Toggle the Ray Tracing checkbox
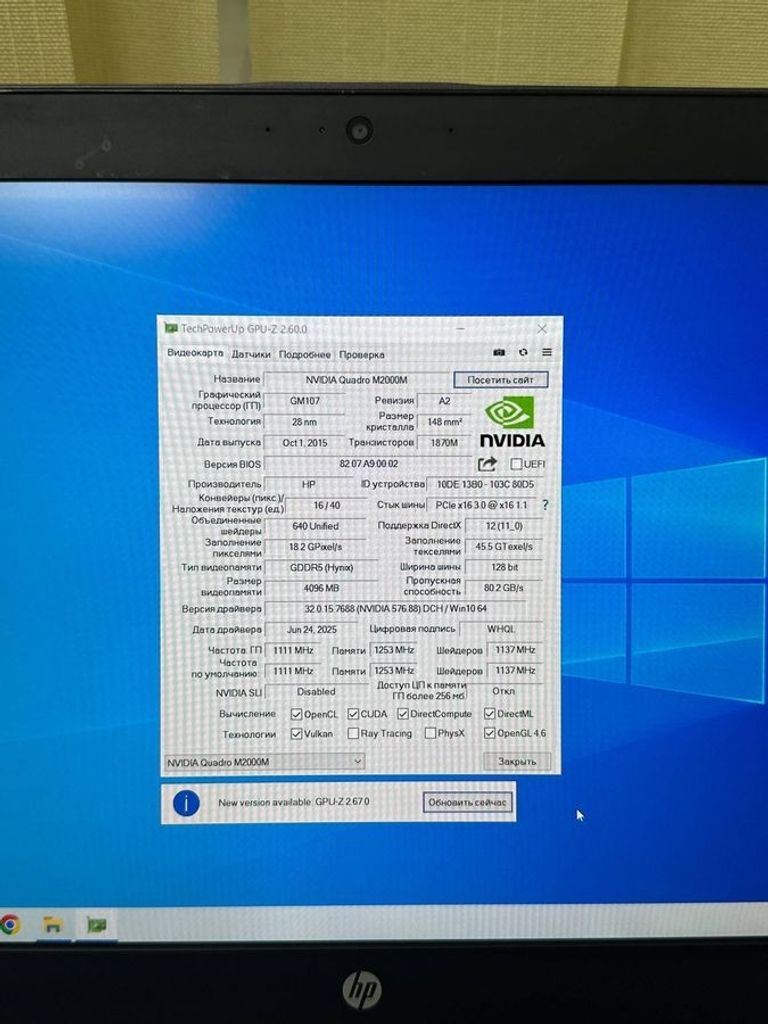The width and height of the screenshot is (768, 1024). coord(353,734)
